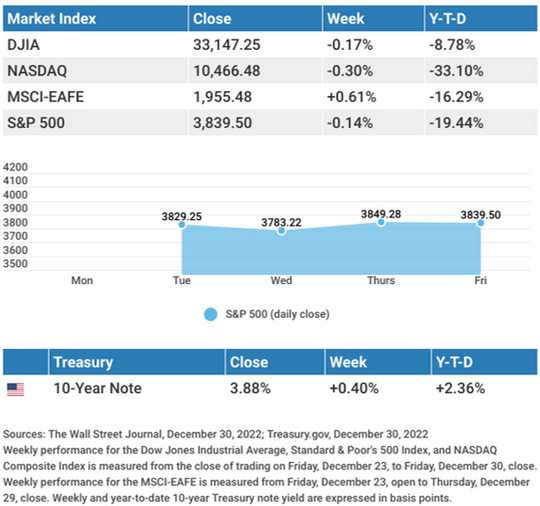
Task: Click the S&P 500 (daily close) legend text
Action: pos(278,314)
